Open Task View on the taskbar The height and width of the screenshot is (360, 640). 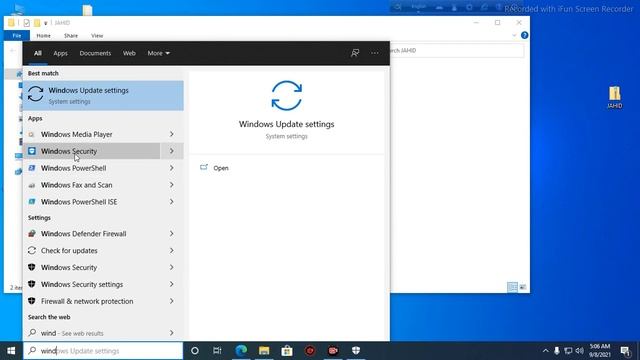point(217,351)
